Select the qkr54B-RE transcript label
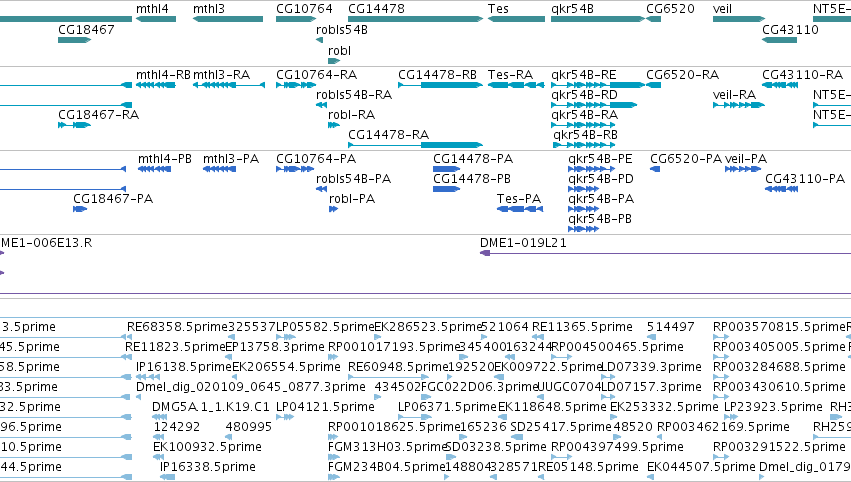Screen dimensions: 851x482 coord(584,75)
